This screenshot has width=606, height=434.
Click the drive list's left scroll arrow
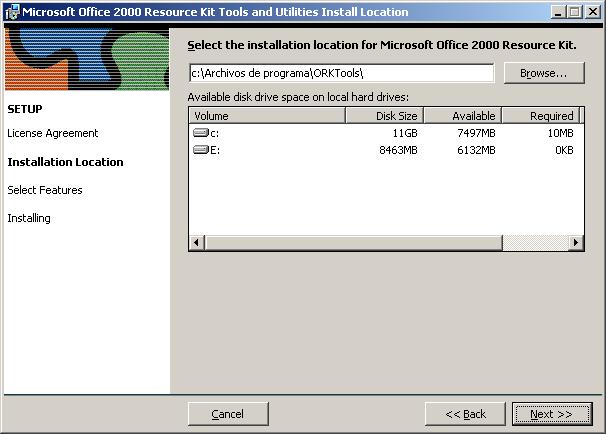tap(196, 242)
